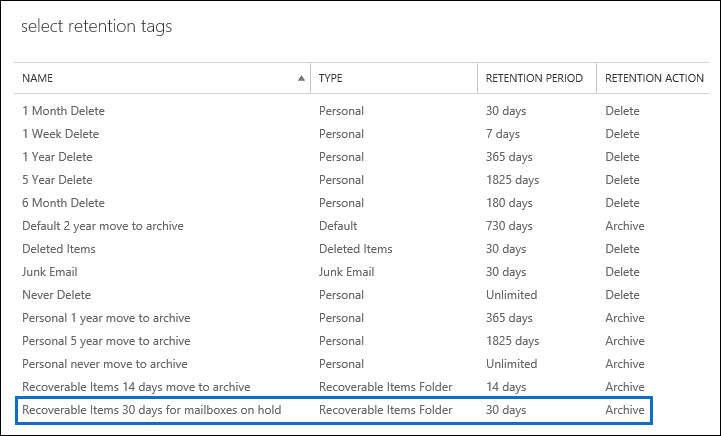Select Default 2 year move to archive

pos(103,226)
